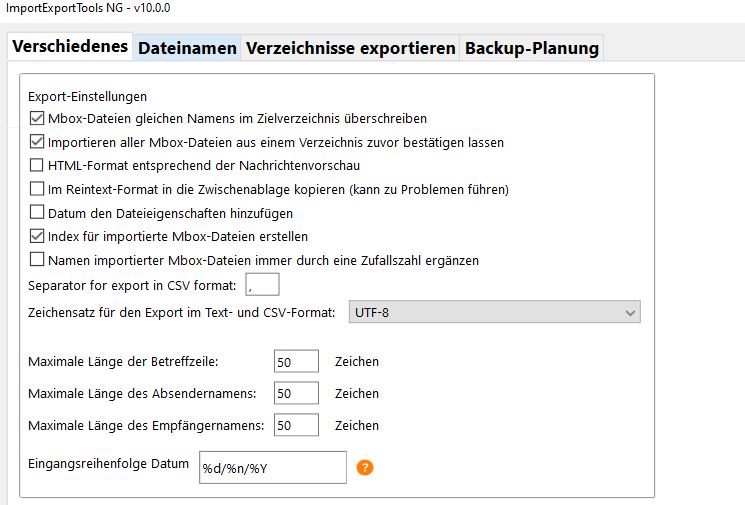Uncheck Mbox-Dateien gleichen Namens überschreiben checkbox
The height and width of the screenshot is (505, 745).
[x=38, y=118]
